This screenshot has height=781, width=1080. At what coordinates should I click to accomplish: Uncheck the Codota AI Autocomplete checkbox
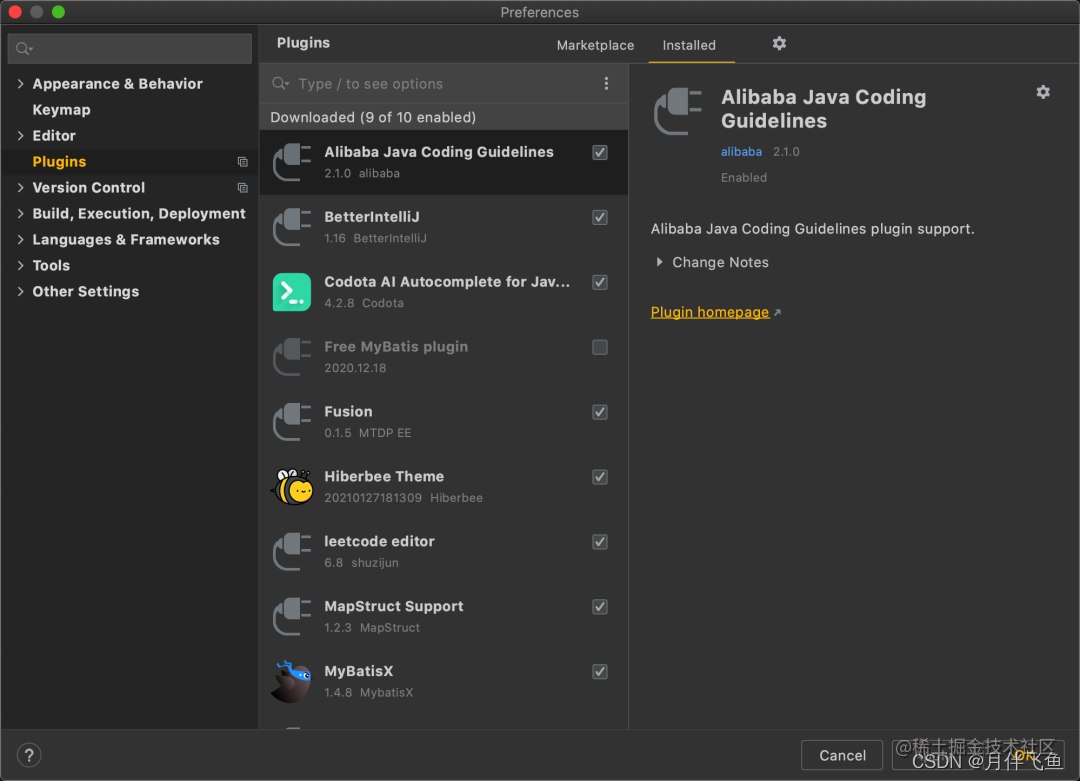pyautogui.click(x=600, y=282)
